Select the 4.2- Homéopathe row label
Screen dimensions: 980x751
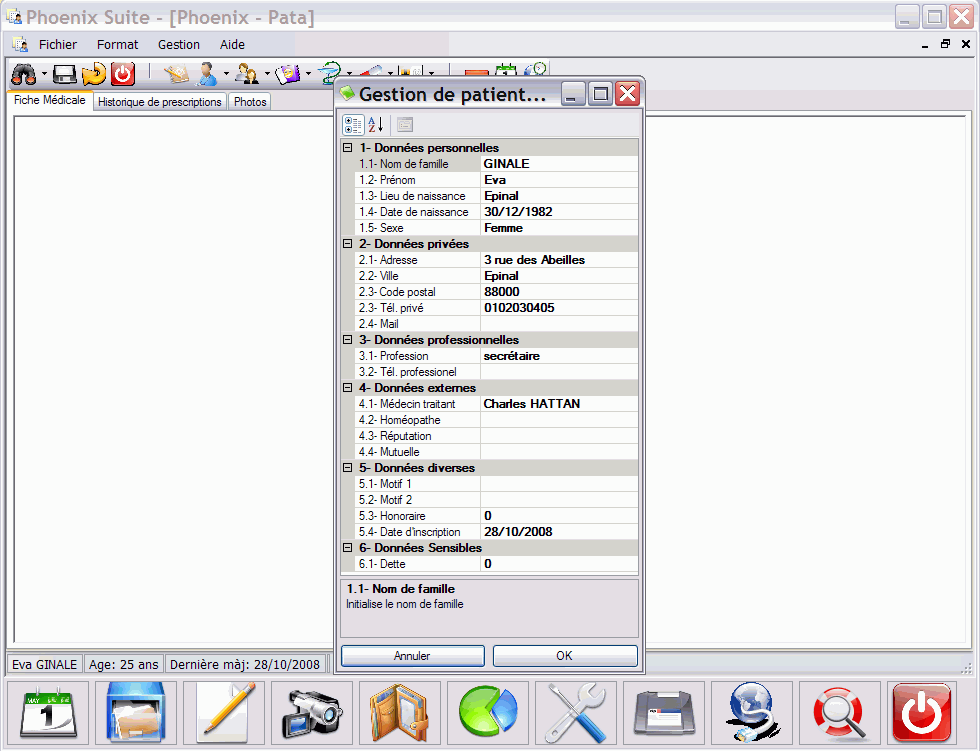(399, 420)
